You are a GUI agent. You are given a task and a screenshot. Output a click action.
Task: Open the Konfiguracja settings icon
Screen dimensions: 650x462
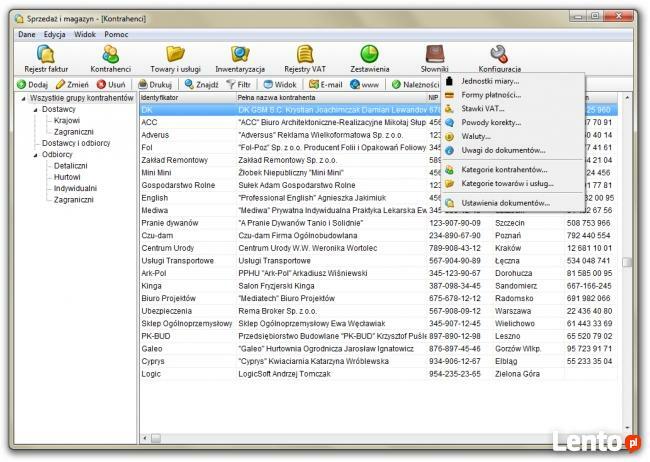499,57
